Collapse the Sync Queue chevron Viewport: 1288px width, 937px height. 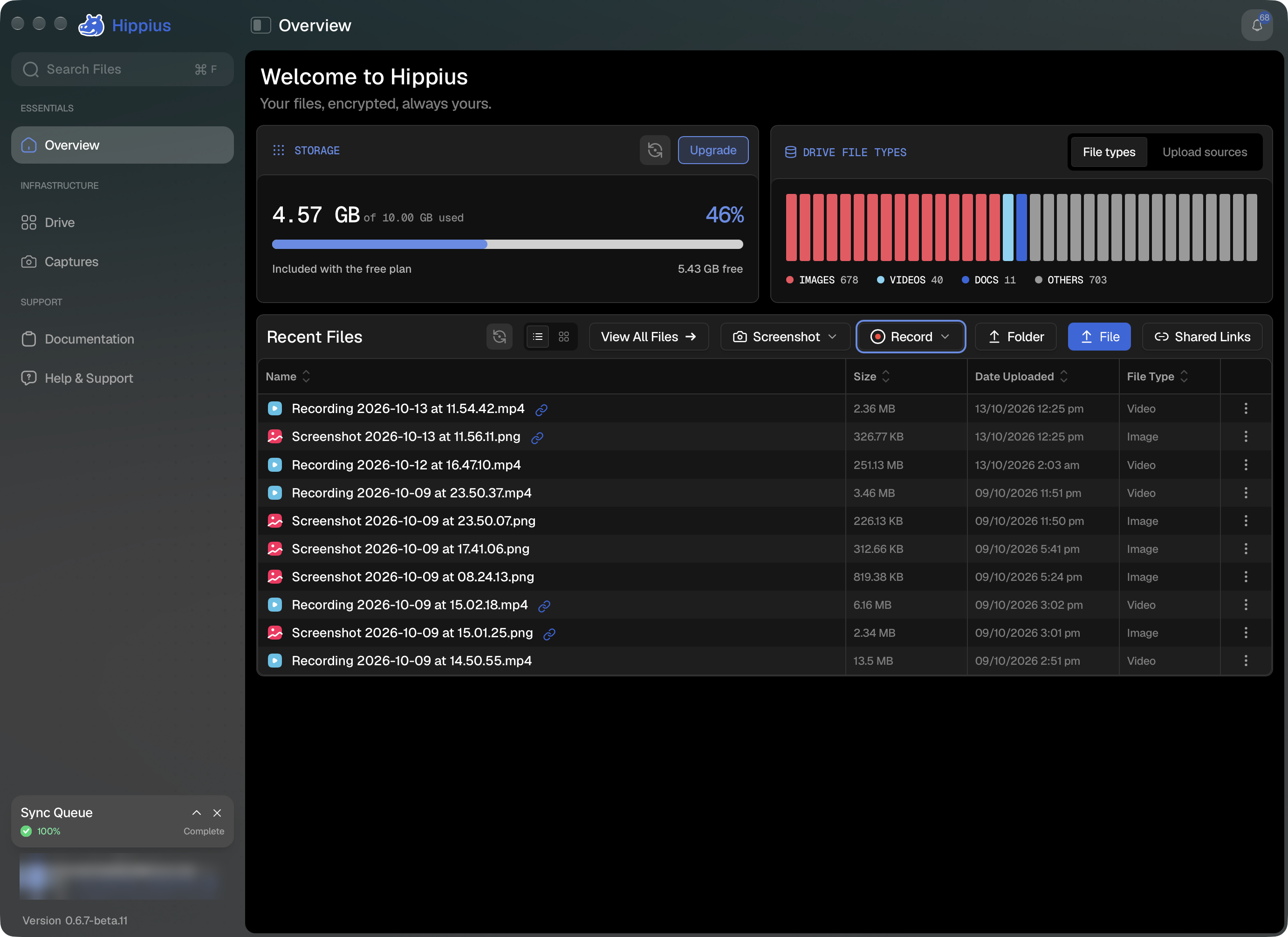(197, 813)
